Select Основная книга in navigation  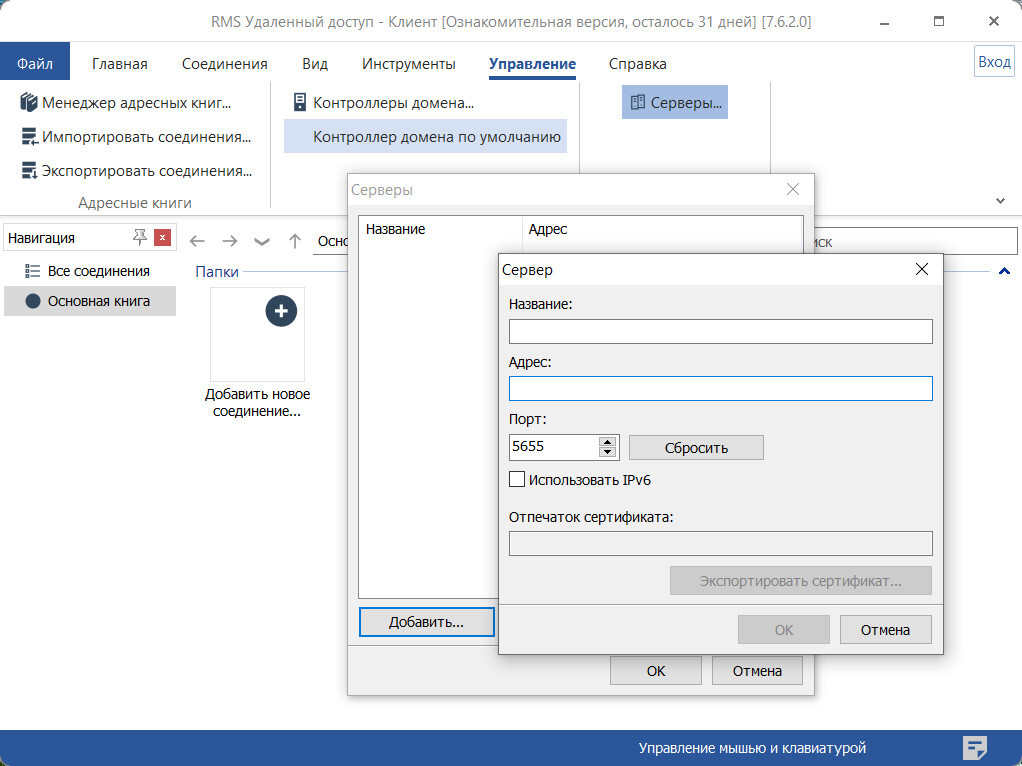coord(90,301)
